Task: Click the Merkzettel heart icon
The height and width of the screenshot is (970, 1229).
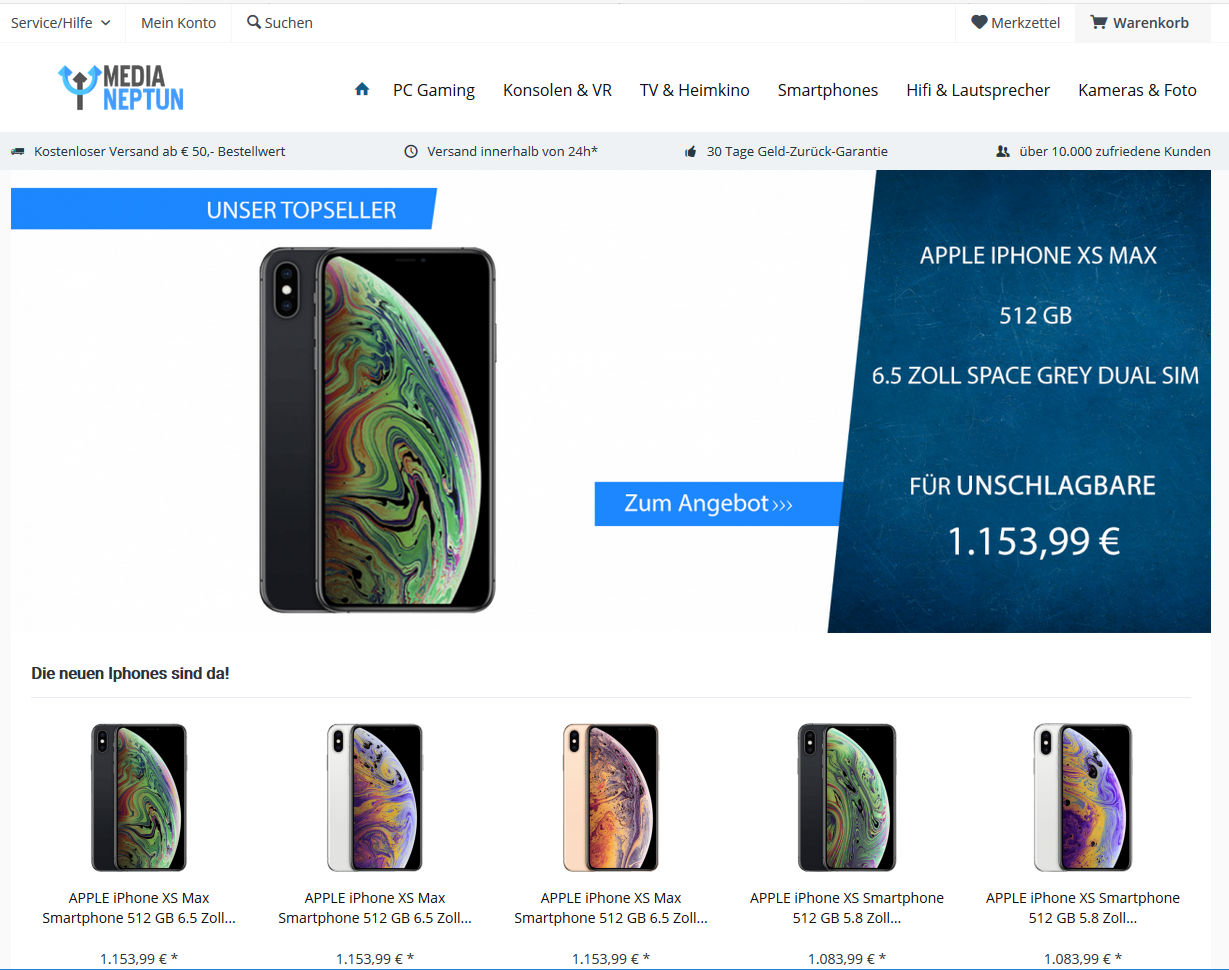Action: (979, 22)
